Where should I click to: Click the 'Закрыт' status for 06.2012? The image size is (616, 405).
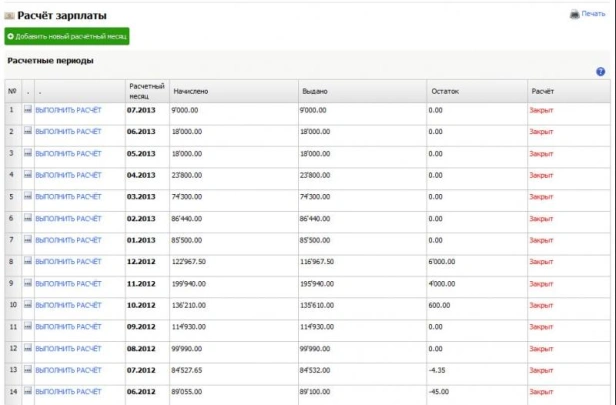541,393
